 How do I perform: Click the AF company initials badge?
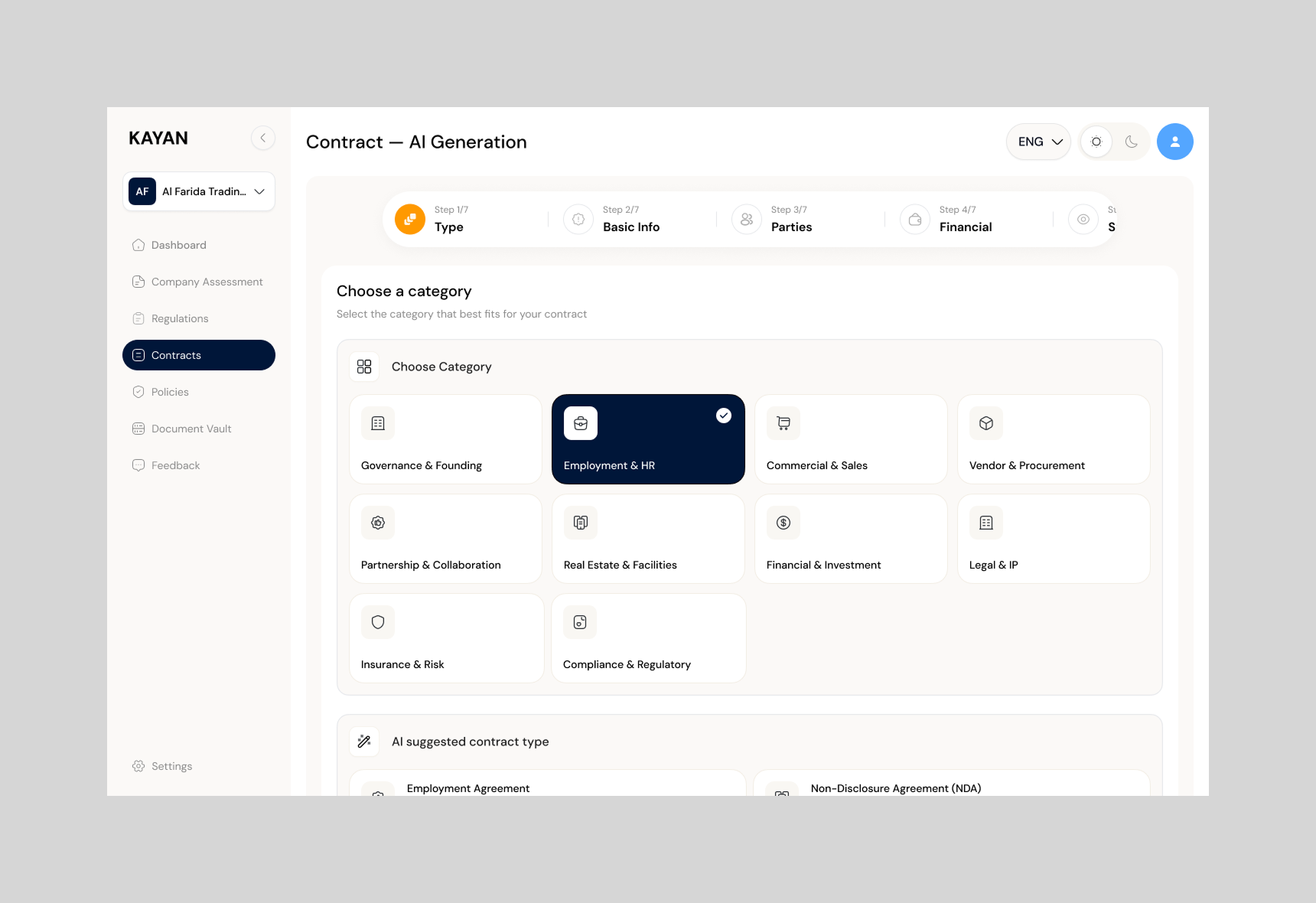[142, 191]
